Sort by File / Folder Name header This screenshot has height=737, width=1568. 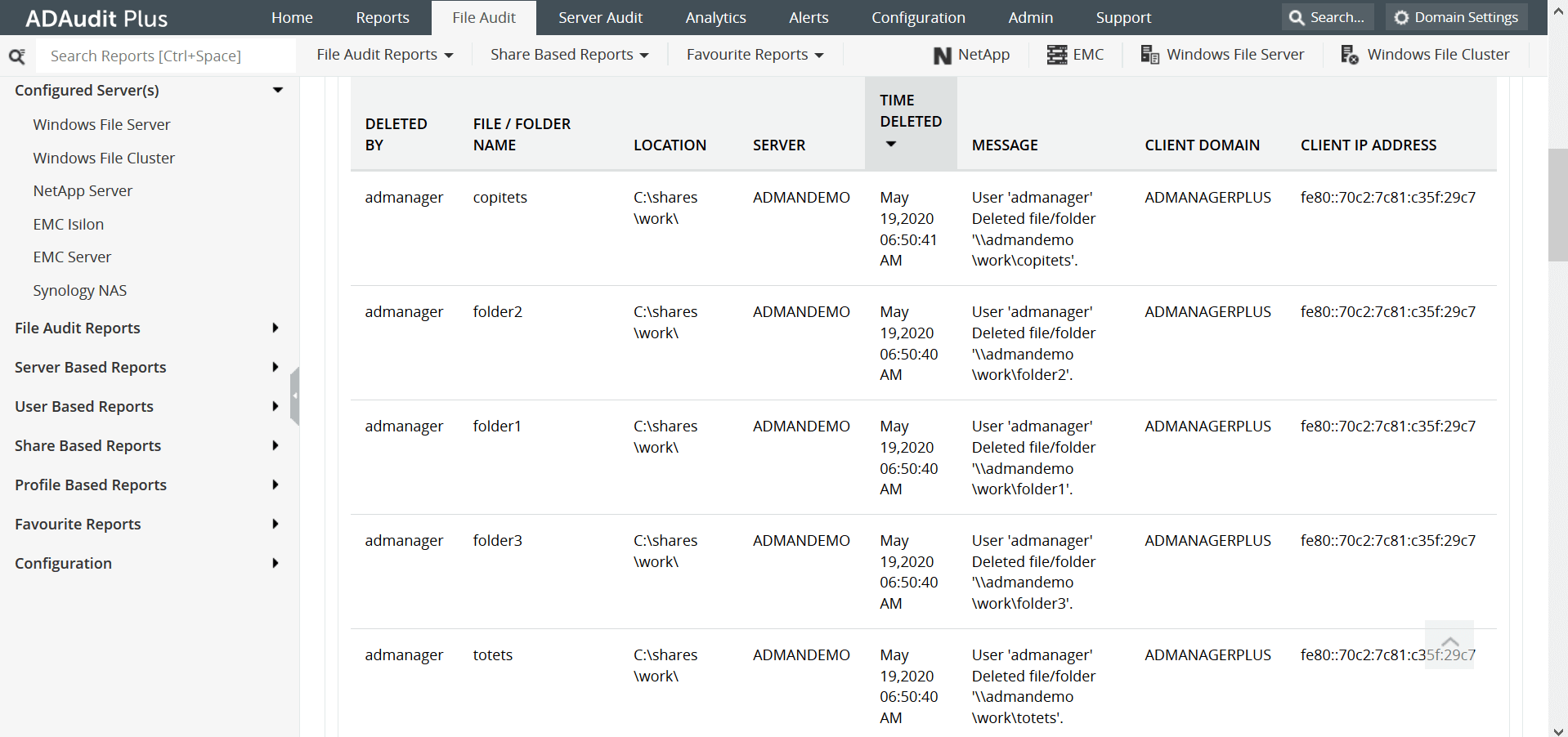[522, 134]
